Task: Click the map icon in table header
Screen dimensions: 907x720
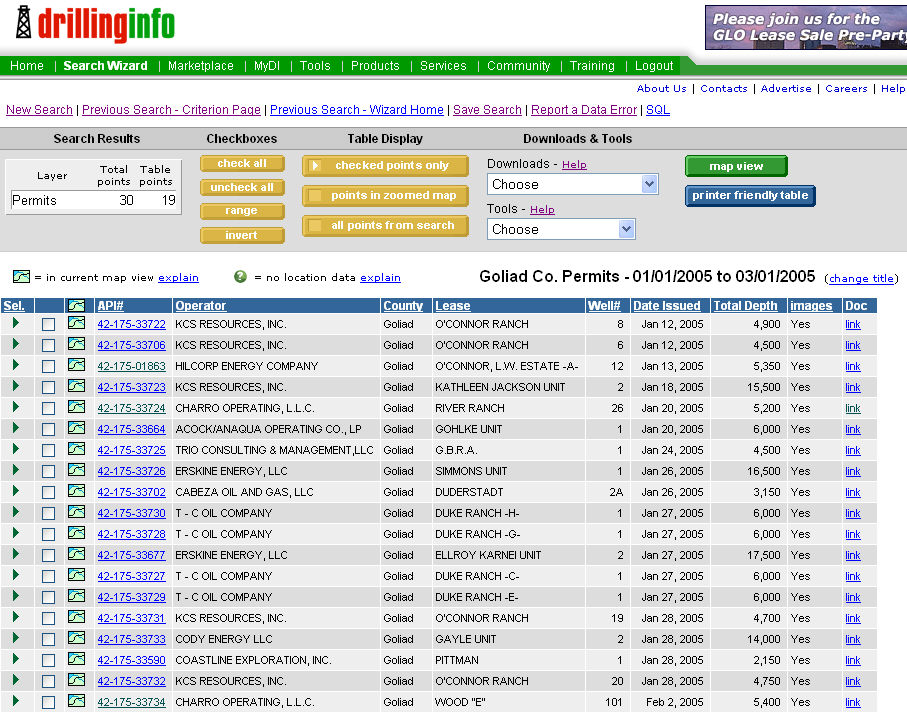Action: point(76,305)
